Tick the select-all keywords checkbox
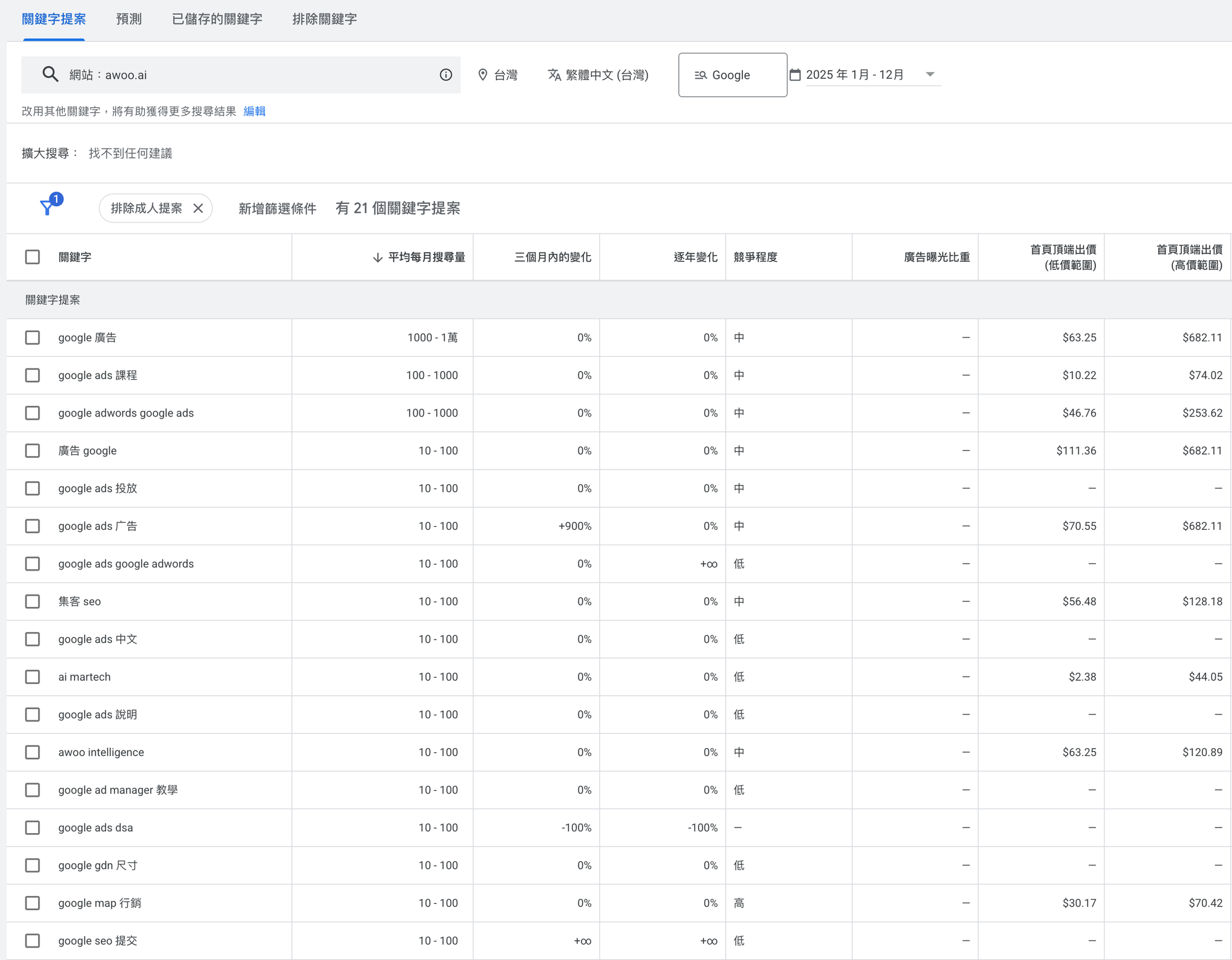 pyautogui.click(x=33, y=257)
